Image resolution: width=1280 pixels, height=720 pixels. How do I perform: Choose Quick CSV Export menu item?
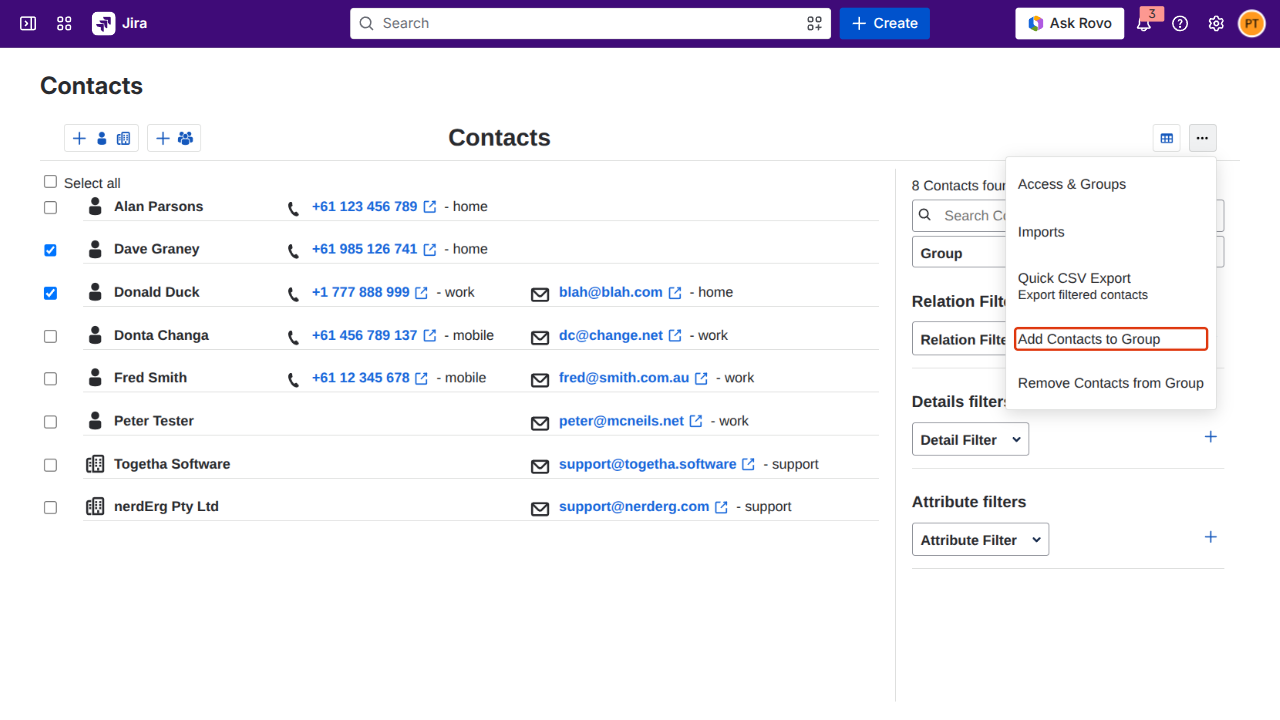coord(1111,286)
